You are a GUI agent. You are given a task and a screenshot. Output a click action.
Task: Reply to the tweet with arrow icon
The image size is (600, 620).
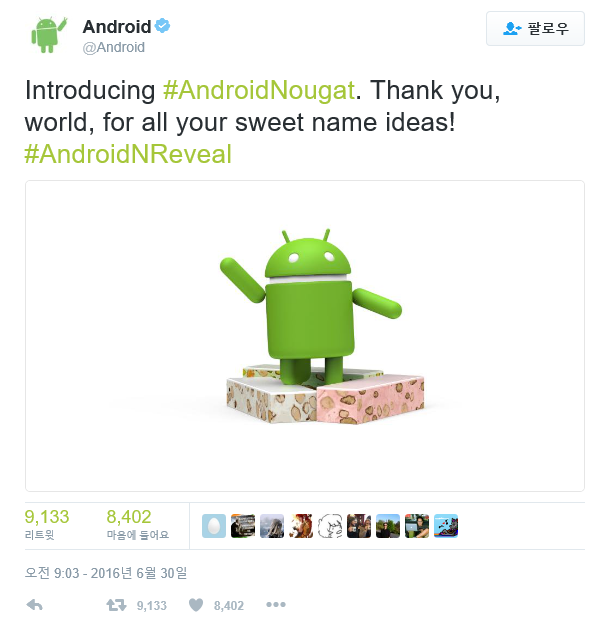tap(35, 605)
